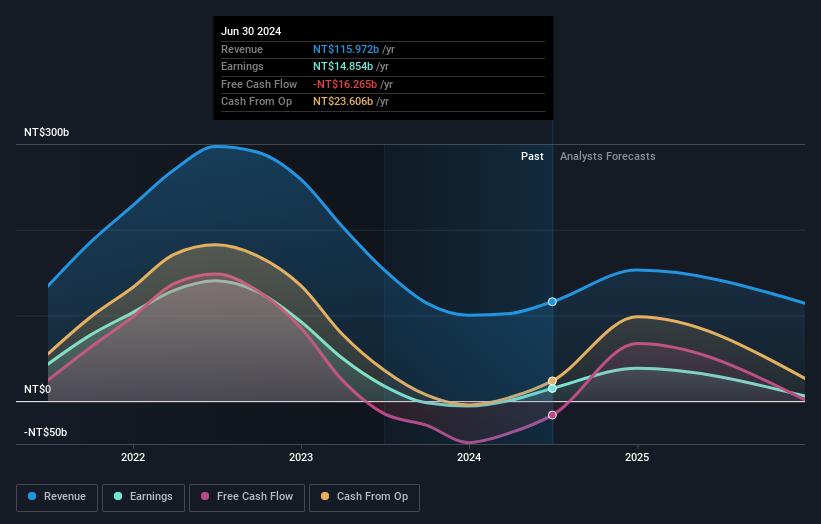Click the Free Cash Flow label in tooltip

[259, 84]
